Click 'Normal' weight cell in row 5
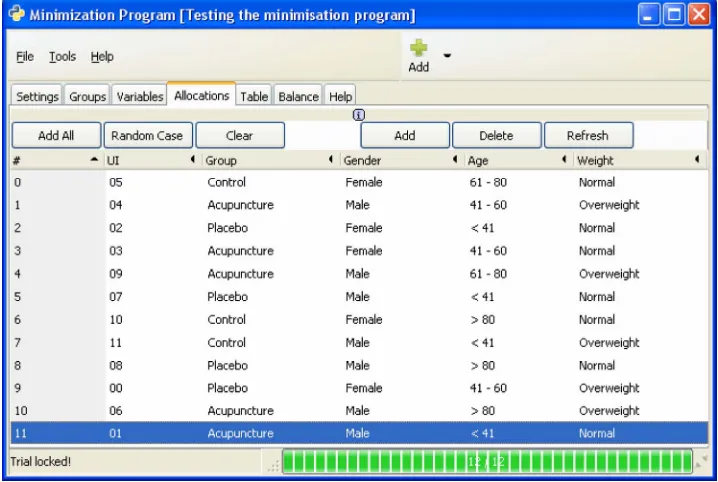Viewport: 718px width, 482px height. click(597, 297)
